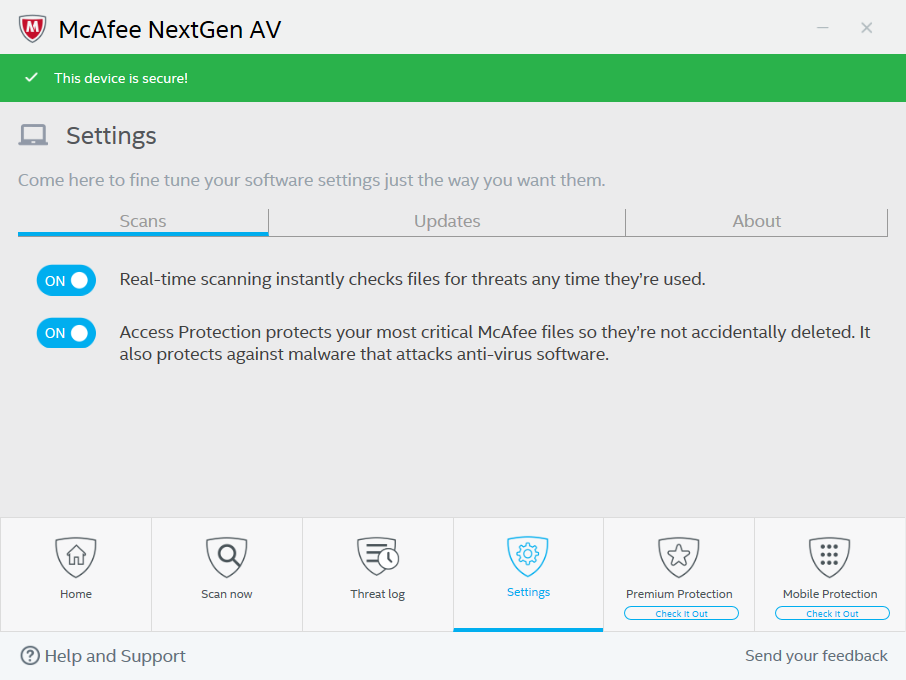Viewport: 906px width, 680px height.
Task: Click the Premium Protection star icon
Action: coord(679,556)
